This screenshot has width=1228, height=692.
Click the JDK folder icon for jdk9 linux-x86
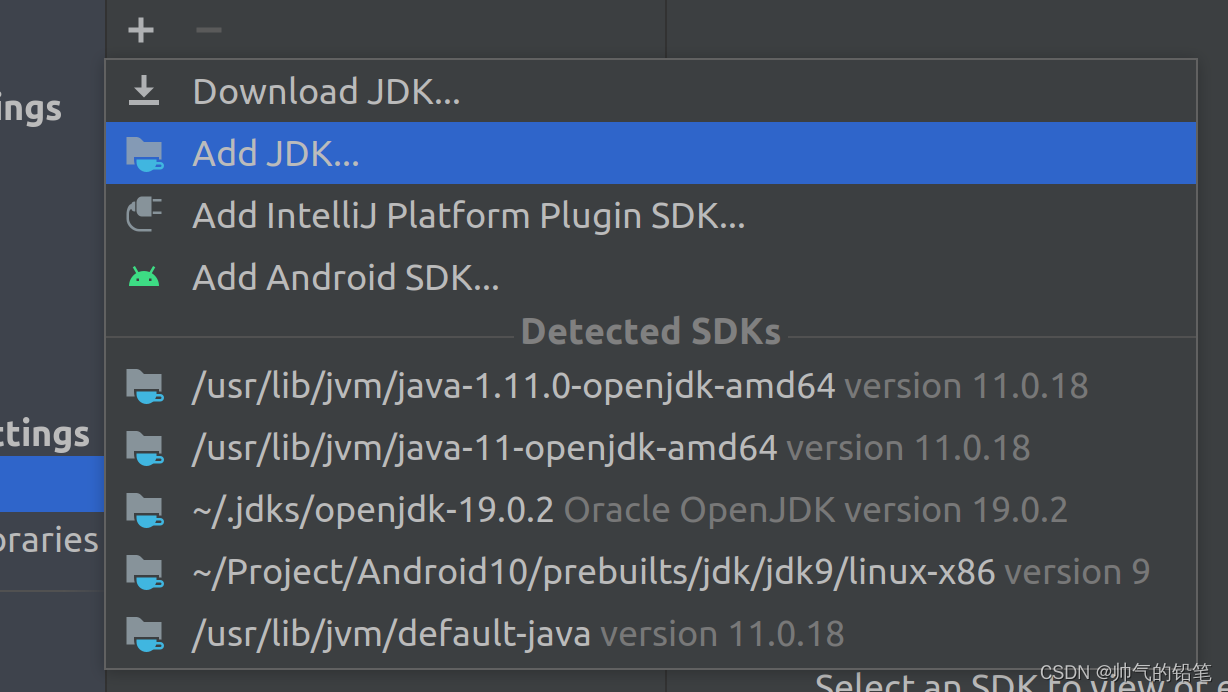[145, 571]
